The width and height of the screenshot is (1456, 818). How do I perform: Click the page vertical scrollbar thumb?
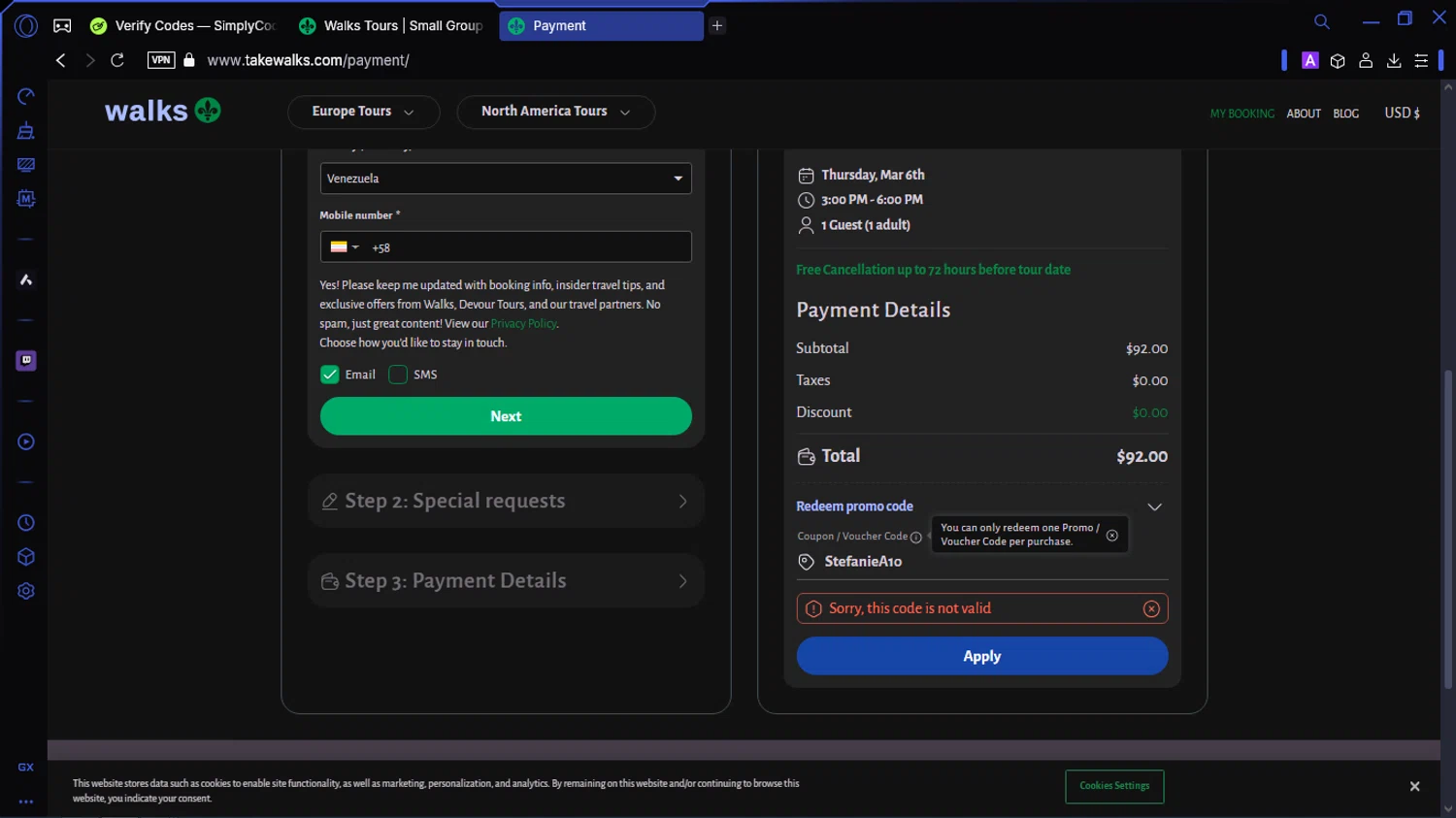pos(1448,529)
